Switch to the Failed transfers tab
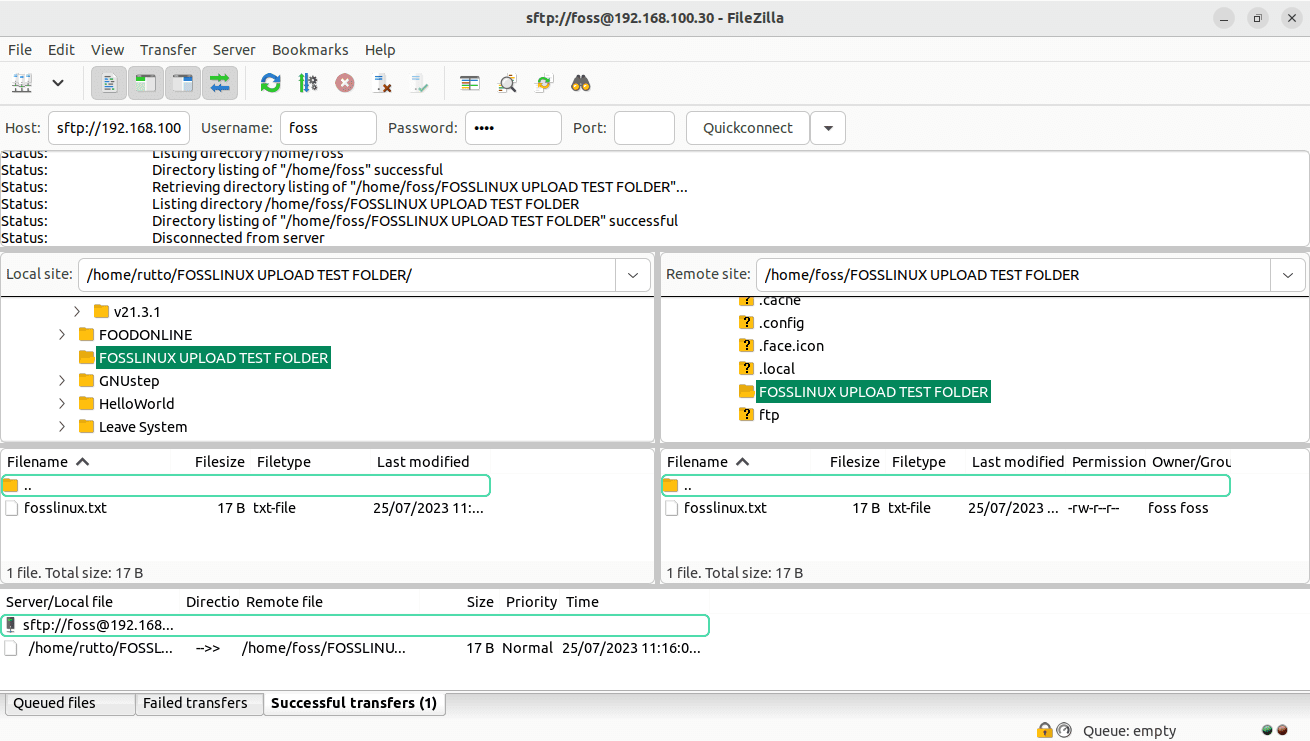This screenshot has width=1310, height=741. 199,703
